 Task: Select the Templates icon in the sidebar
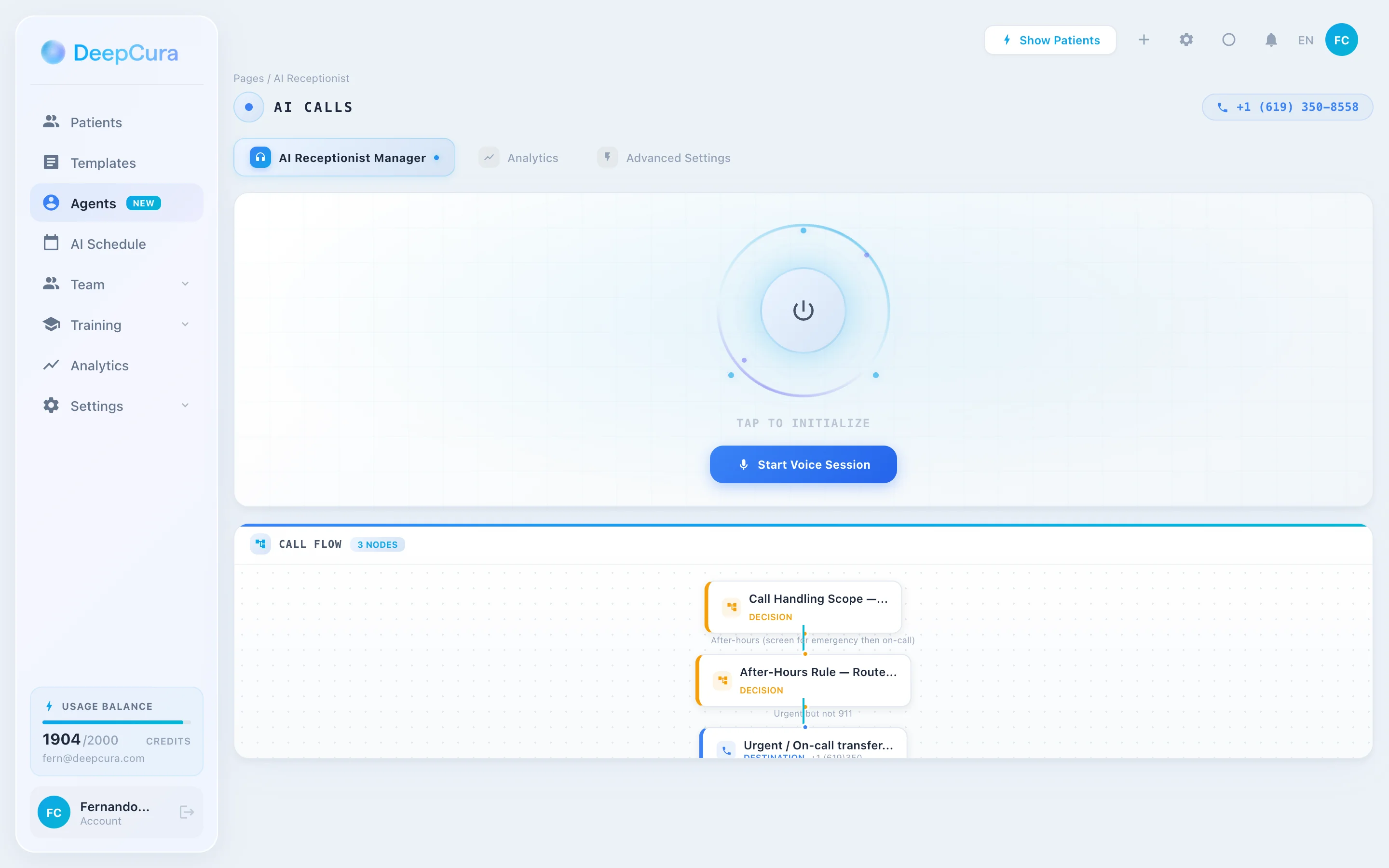51,162
